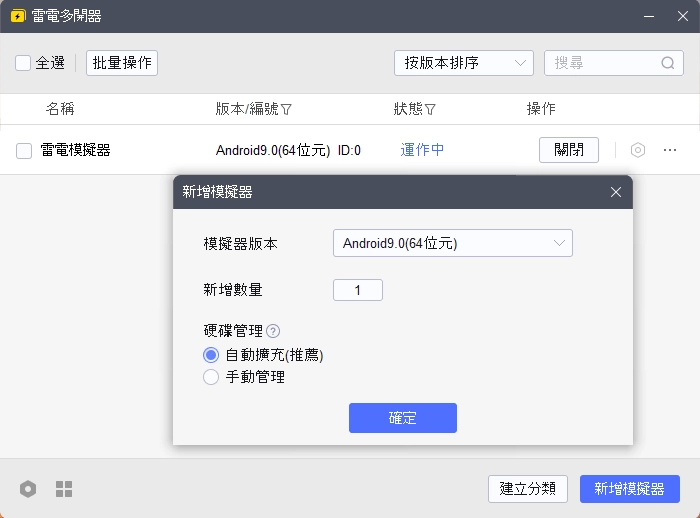Click the grid arrangement icon at bottom
The height and width of the screenshot is (518, 700).
pyautogui.click(x=64, y=489)
